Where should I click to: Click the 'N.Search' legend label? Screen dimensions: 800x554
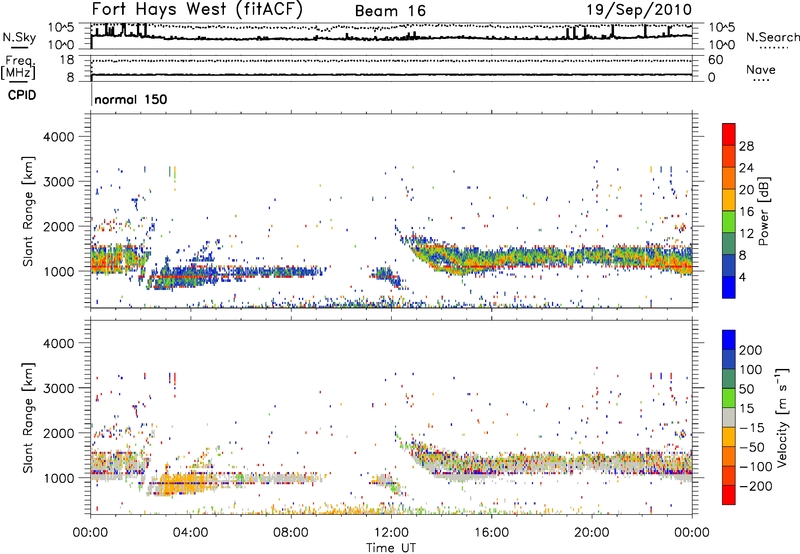click(x=773, y=37)
